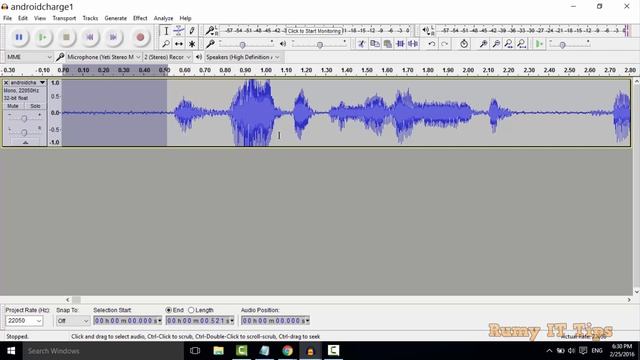Click the horizontal scrollbar thumb

coord(76,300)
